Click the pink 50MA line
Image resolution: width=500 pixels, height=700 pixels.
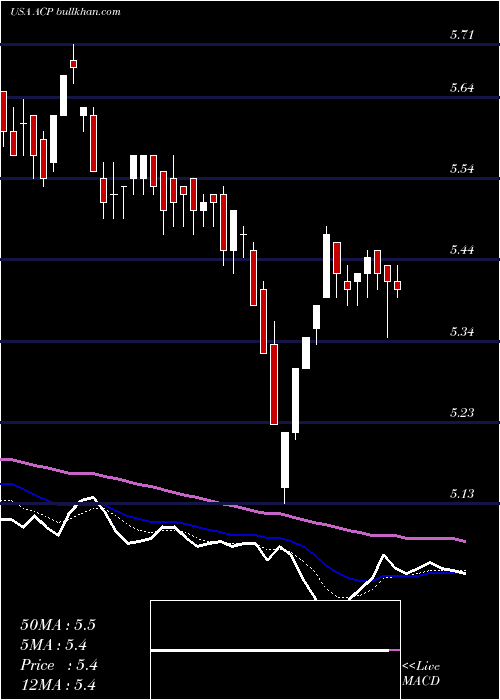tap(232, 505)
